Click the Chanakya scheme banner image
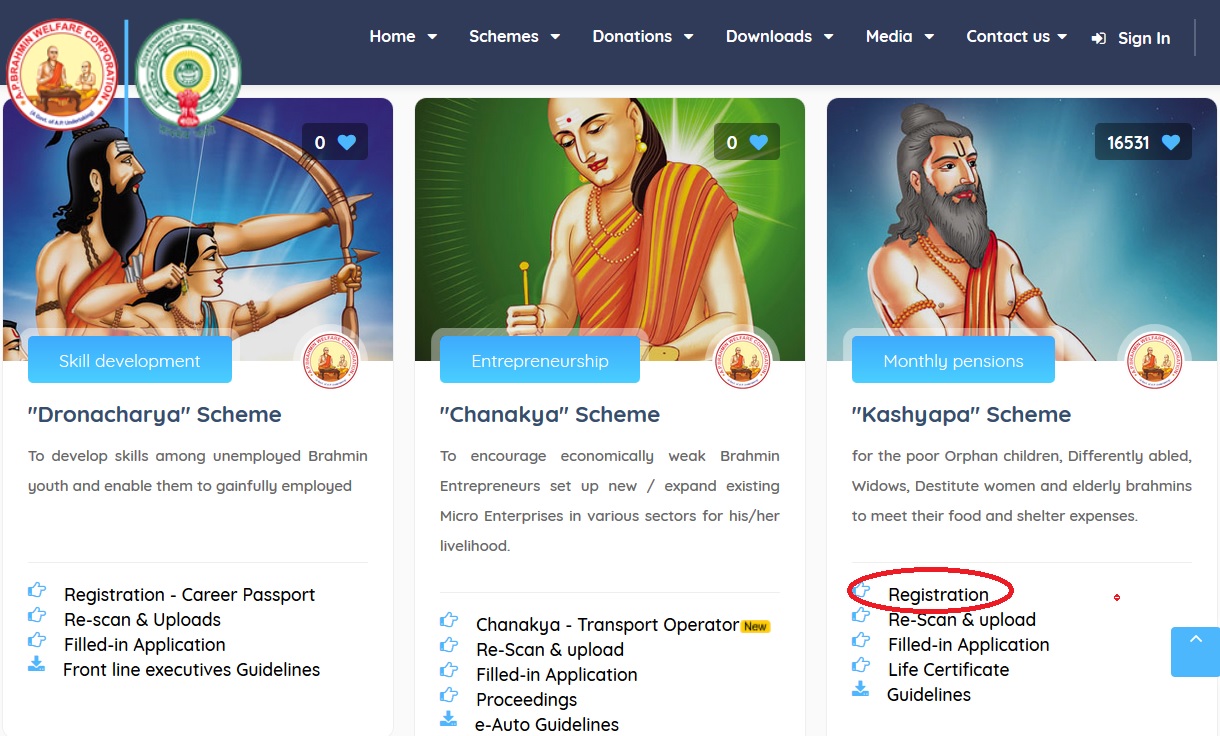Screen dimensions: 1220x736 pyautogui.click(x=610, y=229)
